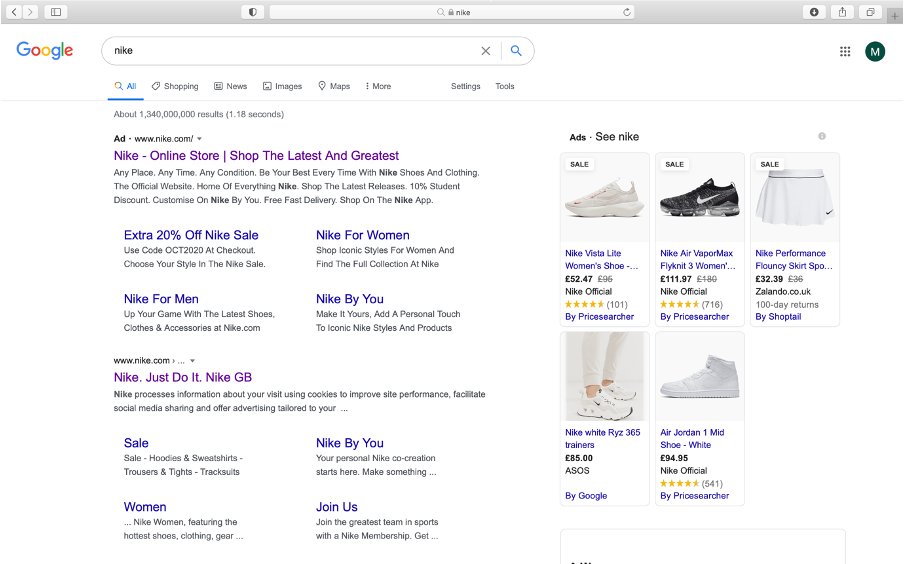The width and height of the screenshot is (904, 564).
Task: Click the star rating (101) for Vista Lite
Action: pyautogui.click(x=596, y=304)
